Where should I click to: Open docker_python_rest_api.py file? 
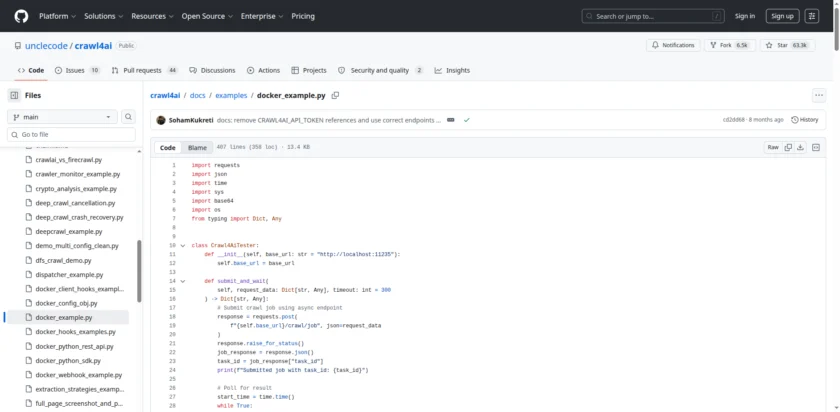tap(74, 346)
